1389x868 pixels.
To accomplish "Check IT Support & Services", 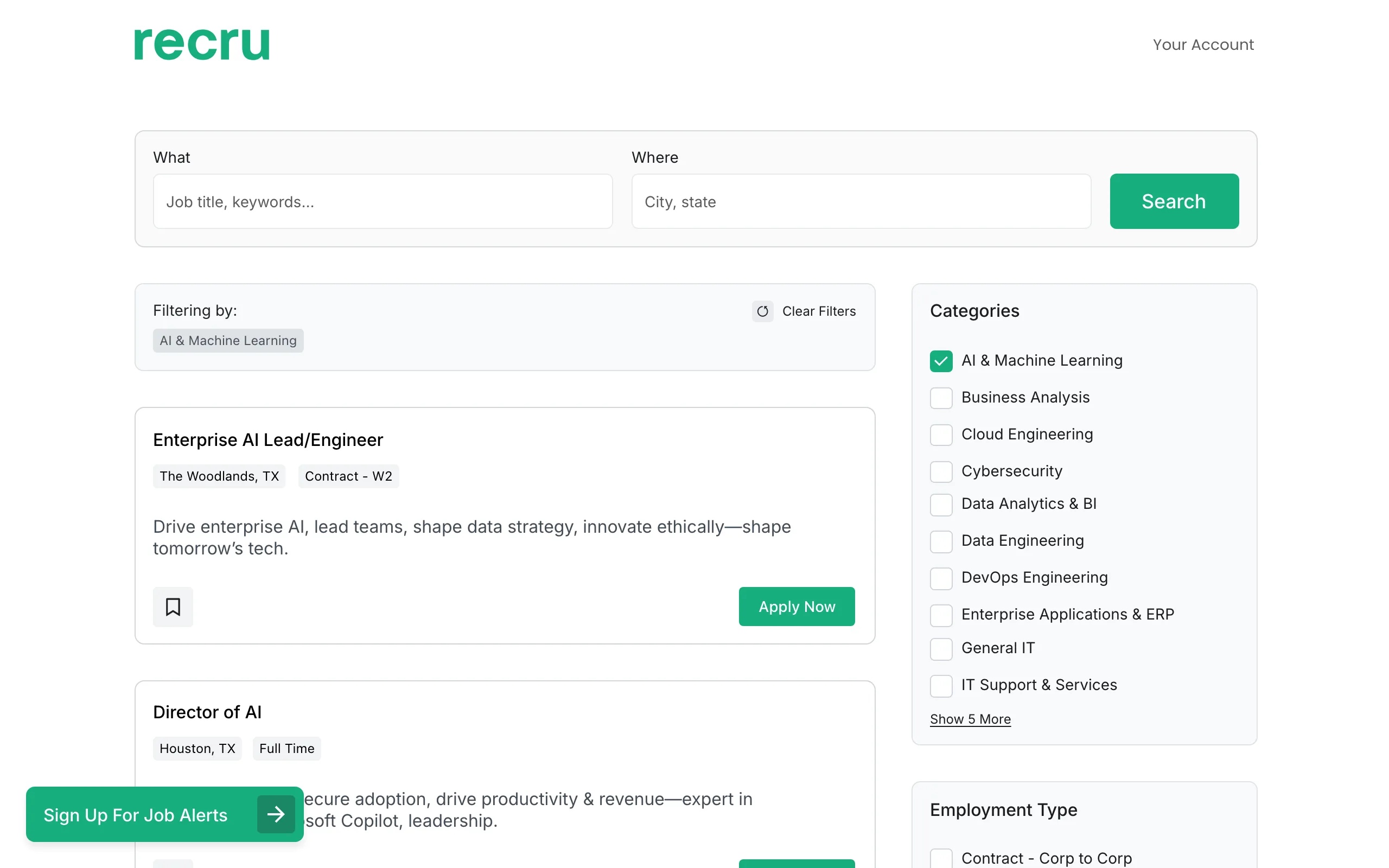I will (x=941, y=685).
